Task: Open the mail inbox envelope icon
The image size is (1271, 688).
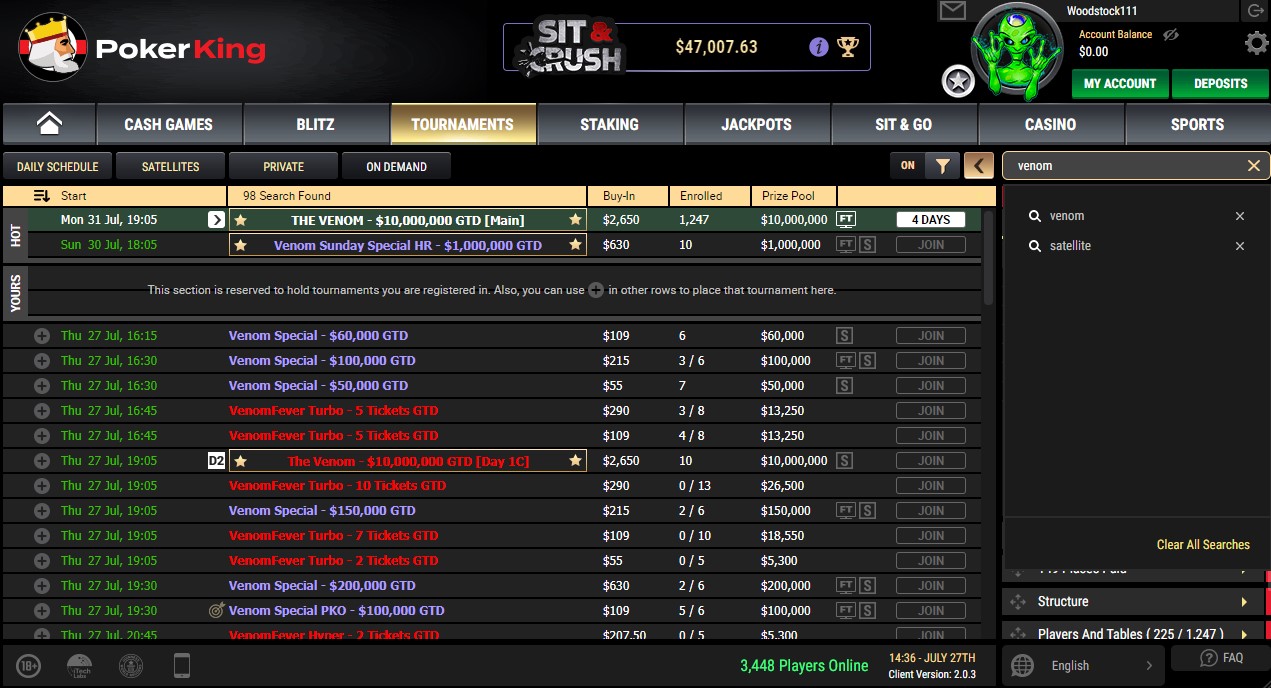Action: tap(953, 11)
